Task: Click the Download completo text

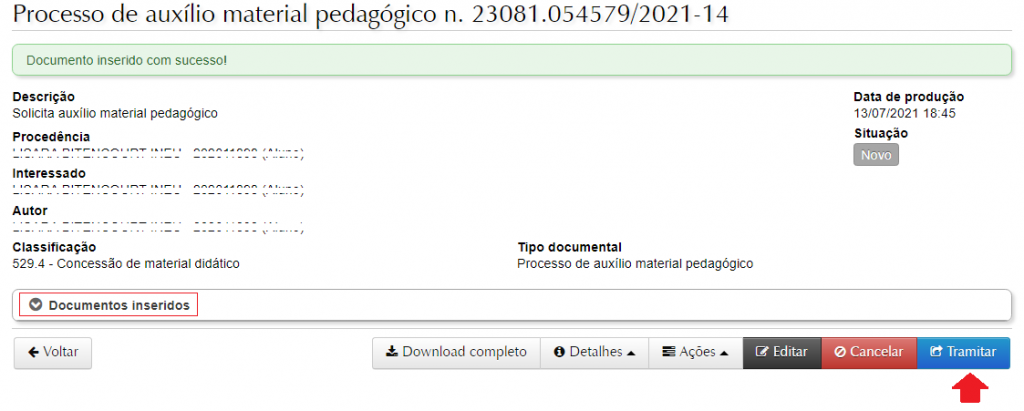Action: coord(464,353)
